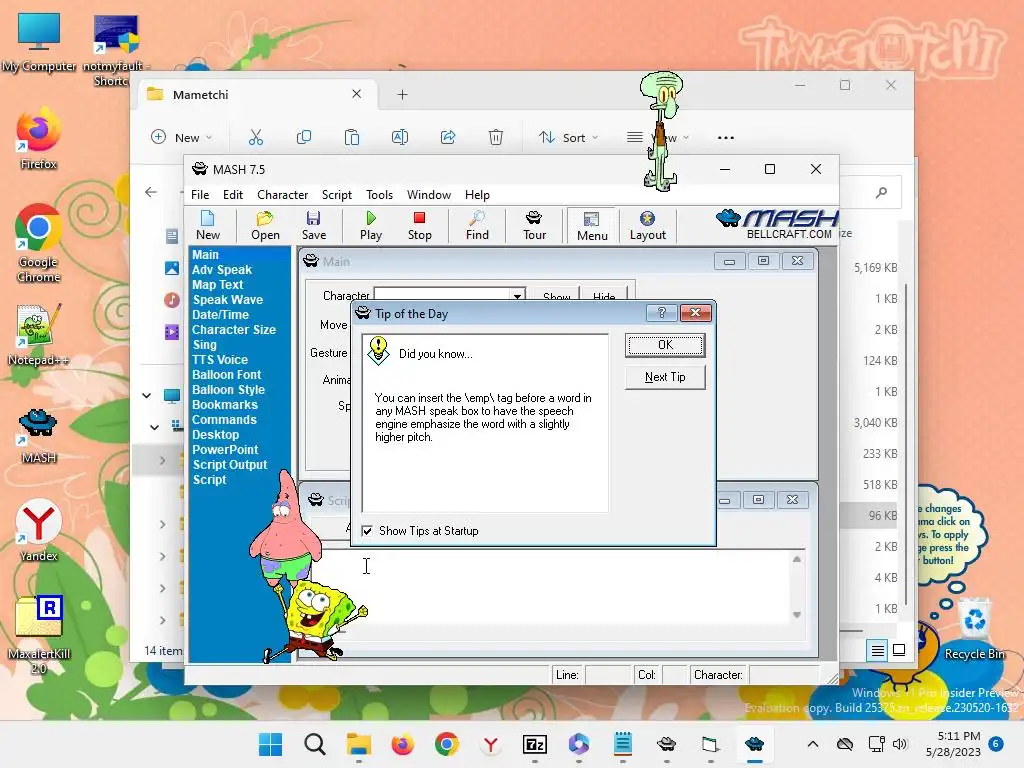Choose Character Size in the side menu

(x=233, y=330)
